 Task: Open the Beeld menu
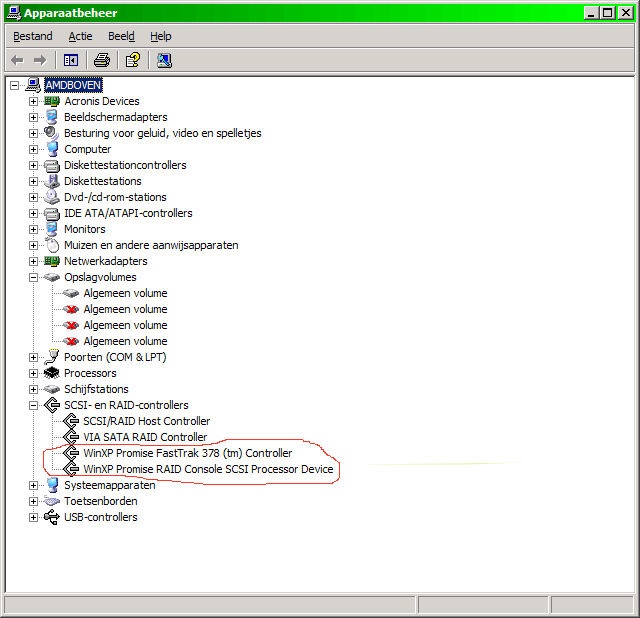121,36
